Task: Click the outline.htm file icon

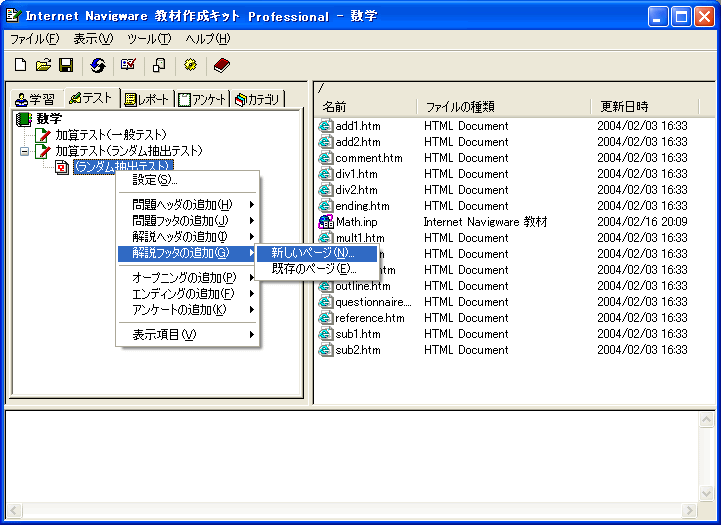Action: tap(326, 286)
